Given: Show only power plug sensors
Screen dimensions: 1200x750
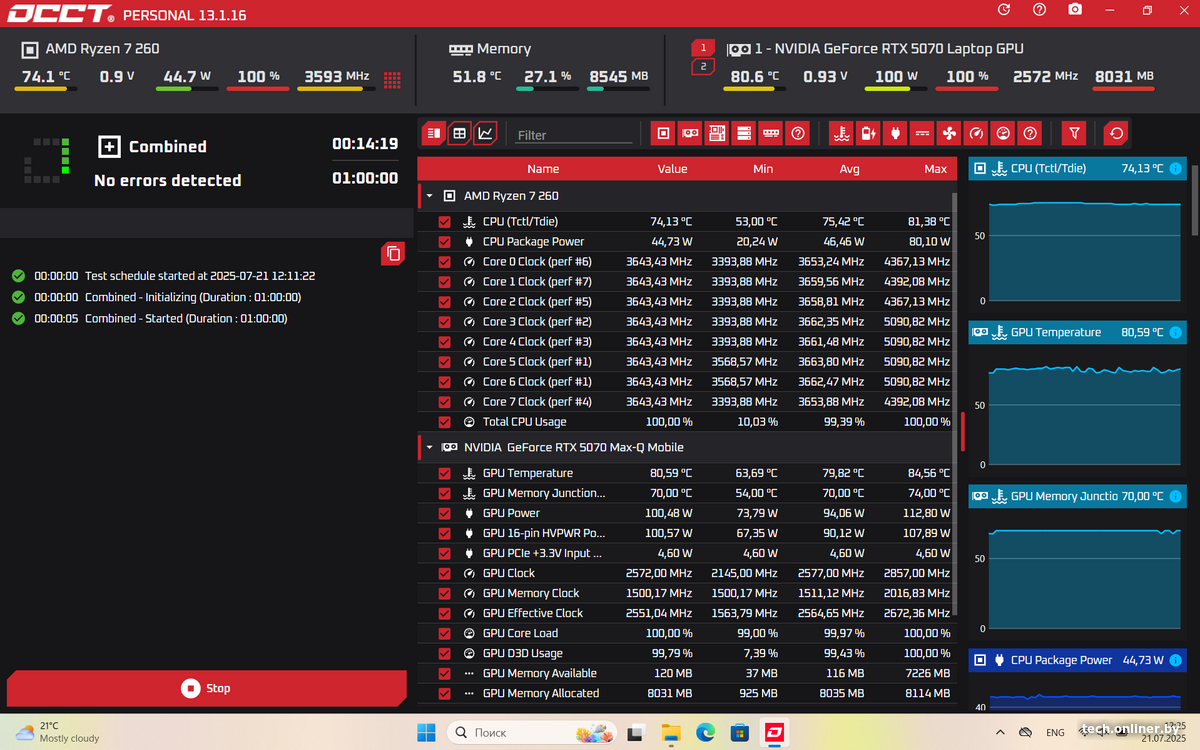Looking at the screenshot, I should tap(896, 133).
